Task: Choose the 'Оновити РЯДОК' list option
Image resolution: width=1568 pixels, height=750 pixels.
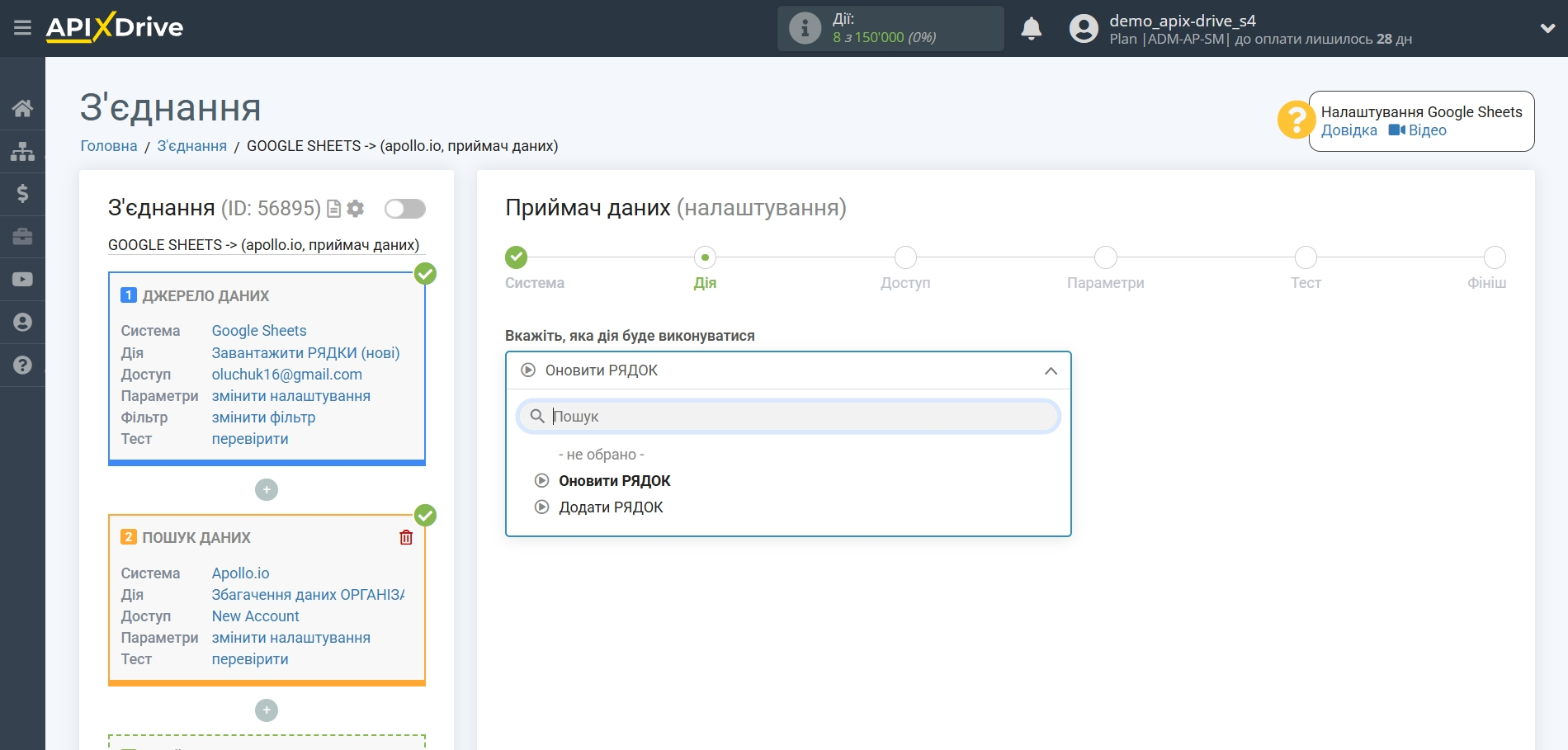Action: (614, 481)
